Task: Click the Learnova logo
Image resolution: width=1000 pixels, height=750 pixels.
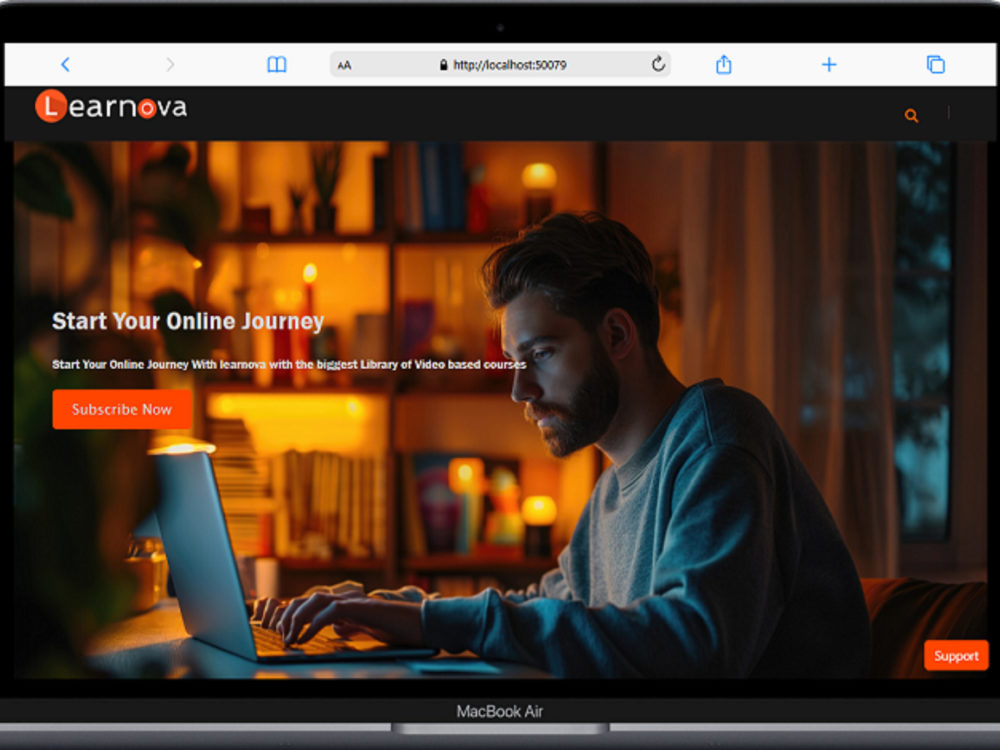Action: click(111, 106)
